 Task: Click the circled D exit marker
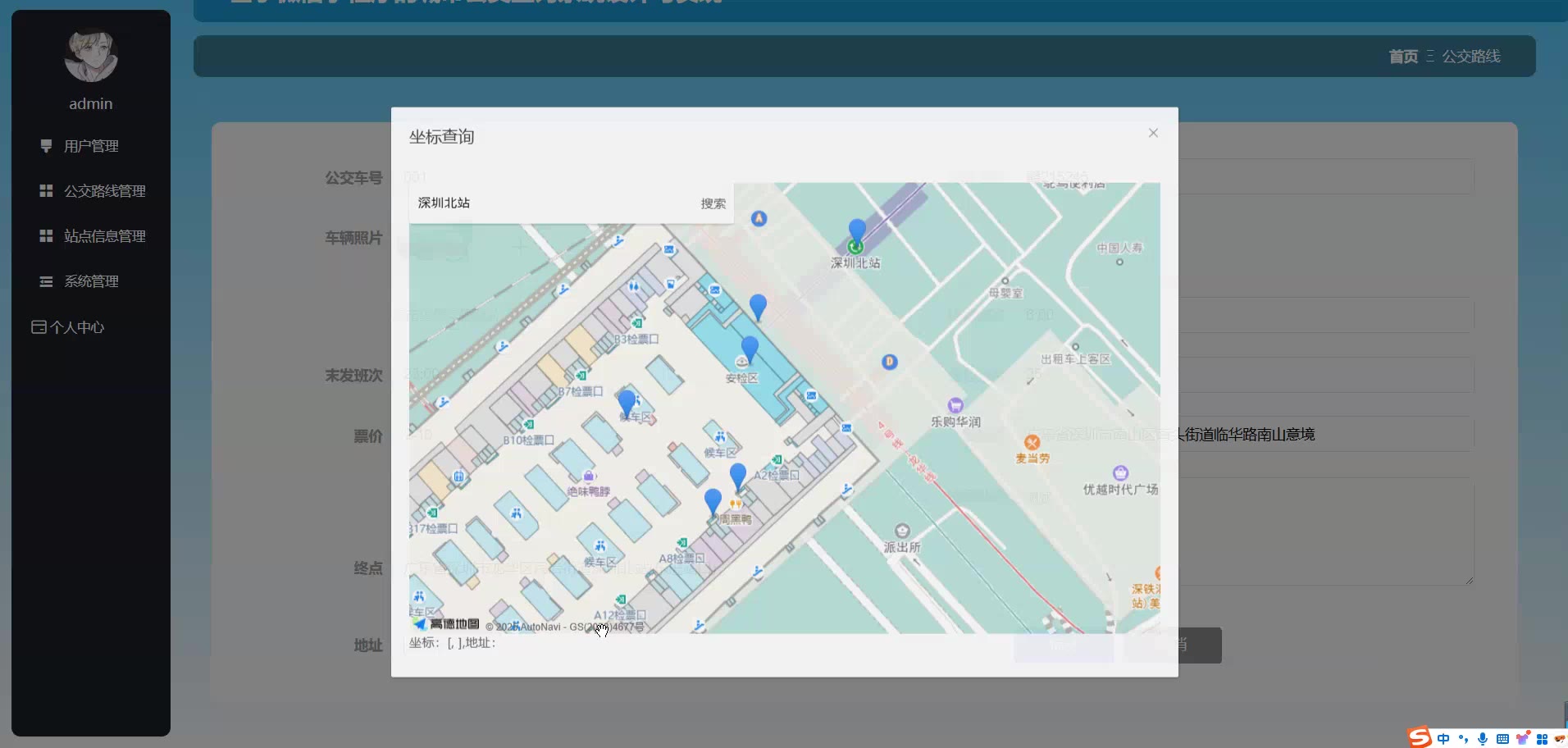(x=890, y=362)
